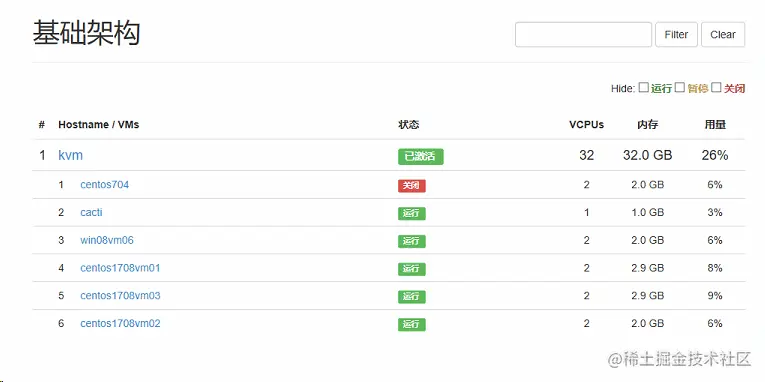The height and width of the screenshot is (382, 765).
Task: Click the Clear button
Action: 723,35
